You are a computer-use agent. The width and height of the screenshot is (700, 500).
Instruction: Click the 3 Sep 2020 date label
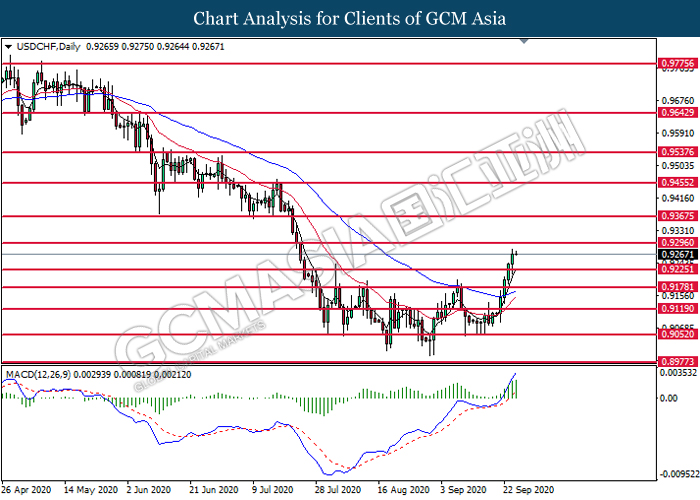click(463, 490)
